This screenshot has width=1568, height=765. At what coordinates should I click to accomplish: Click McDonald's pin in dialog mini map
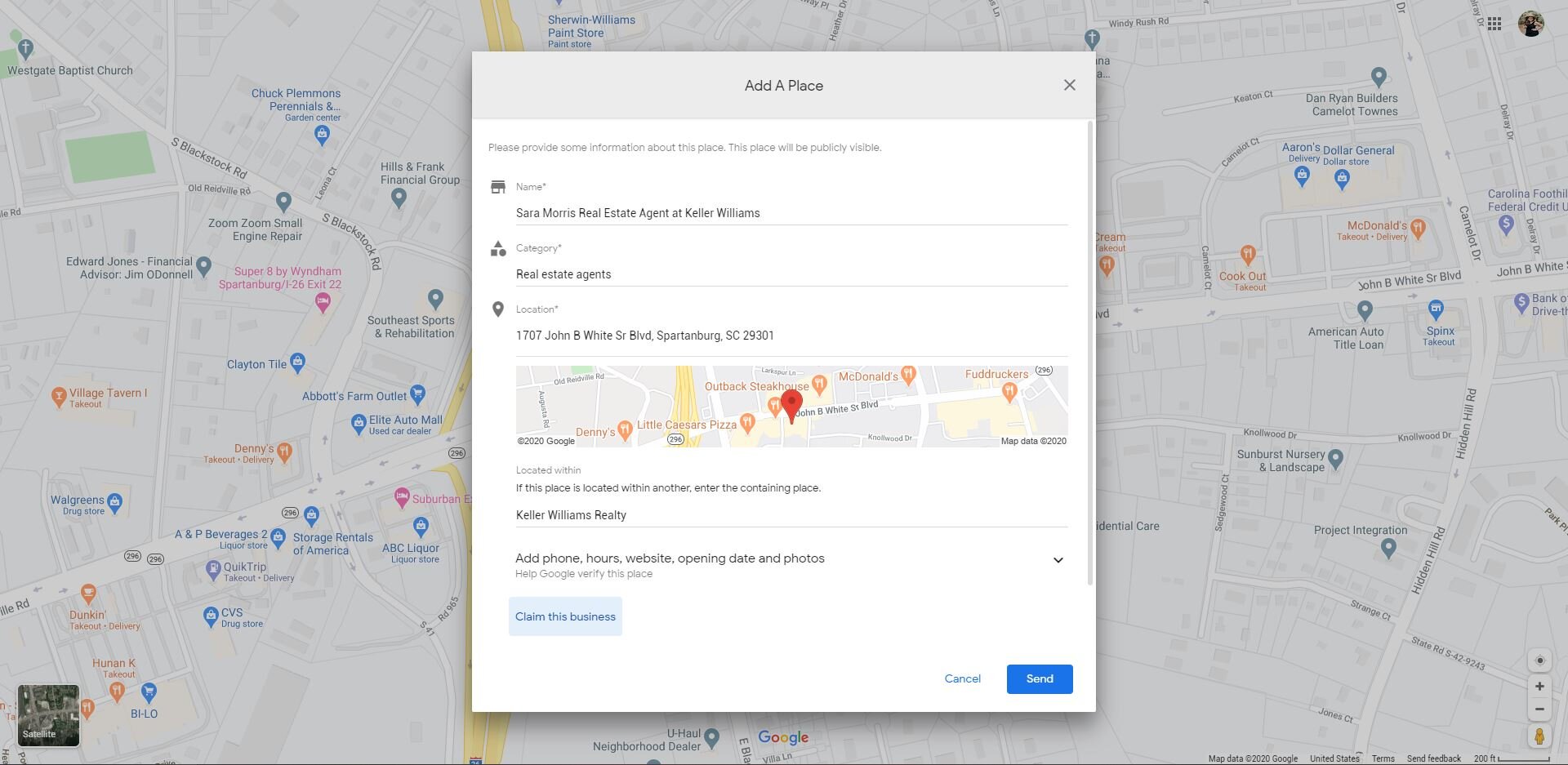(x=908, y=375)
